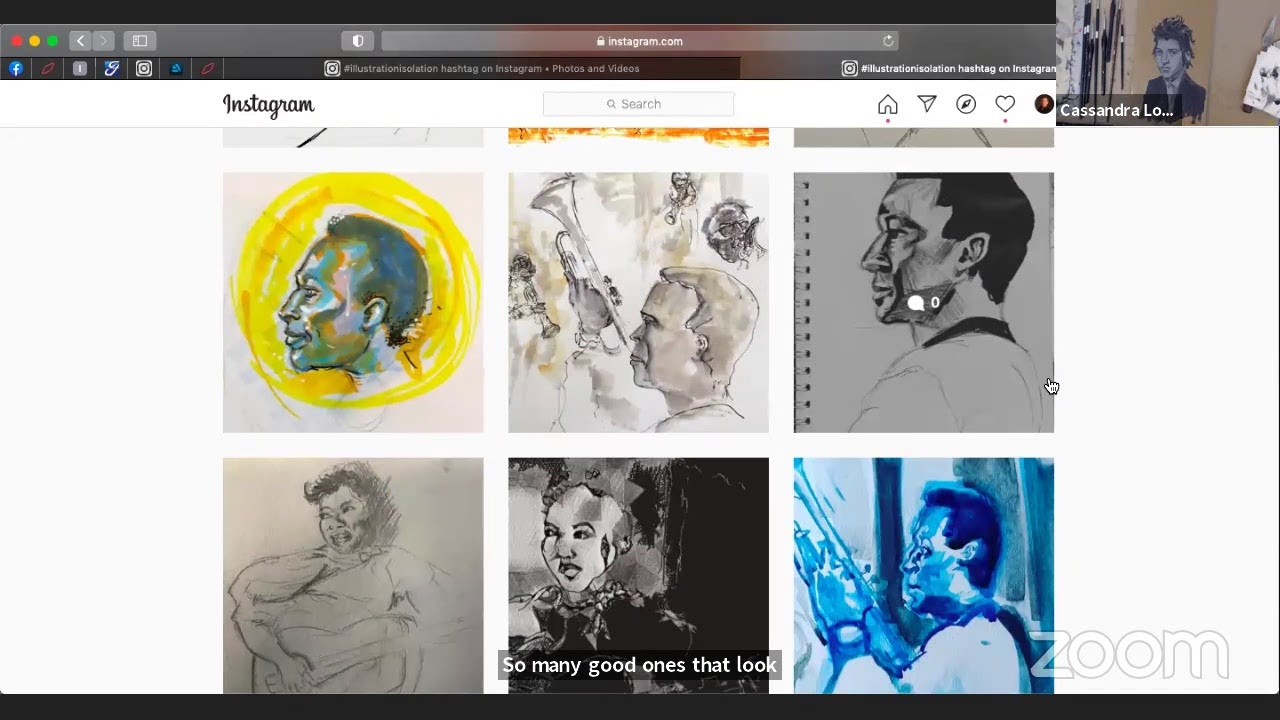The width and height of the screenshot is (1280, 720).
Task: Open the pinned blue G tab
Action: (112, 69)
